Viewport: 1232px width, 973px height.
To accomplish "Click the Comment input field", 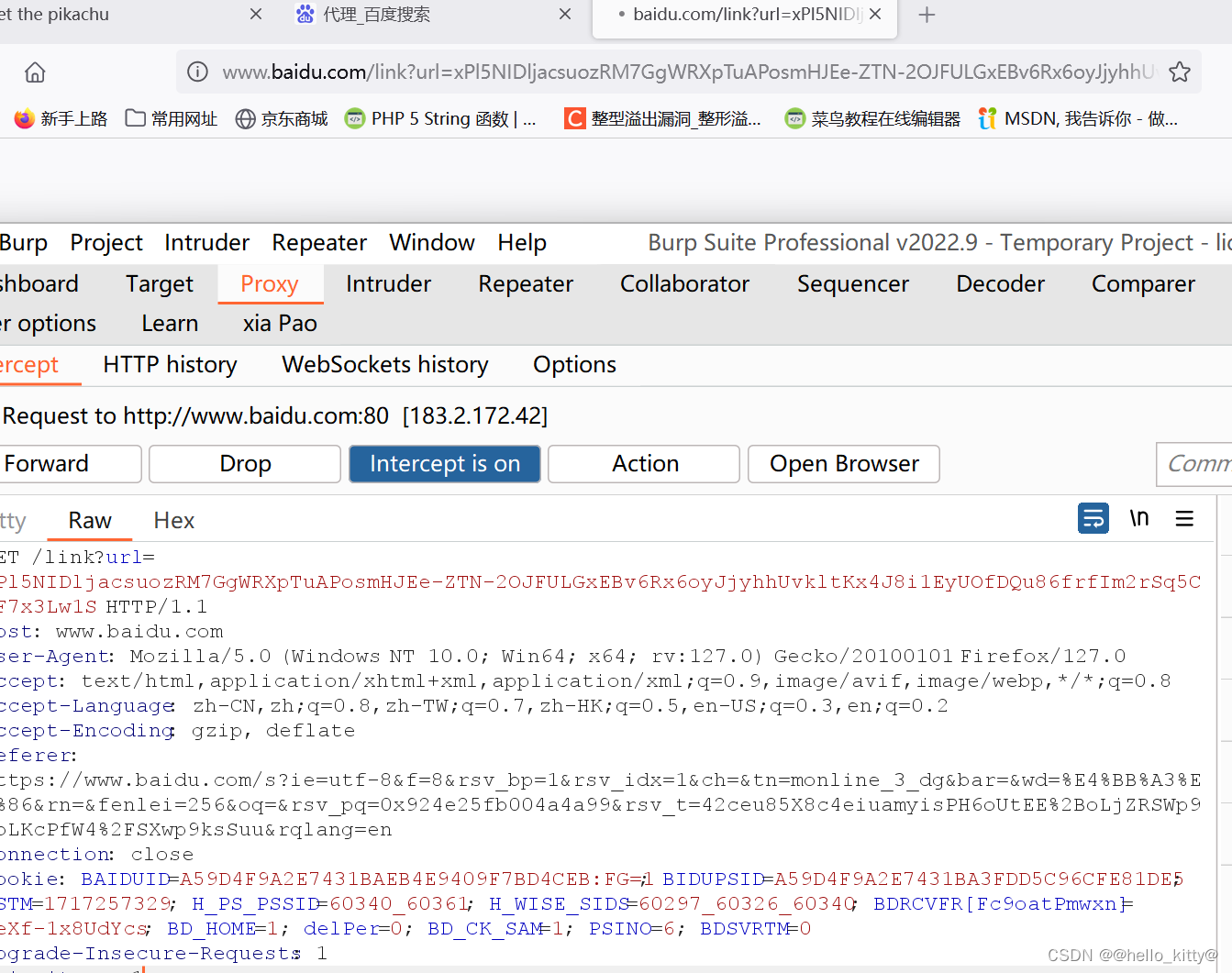I will 1193,464.
